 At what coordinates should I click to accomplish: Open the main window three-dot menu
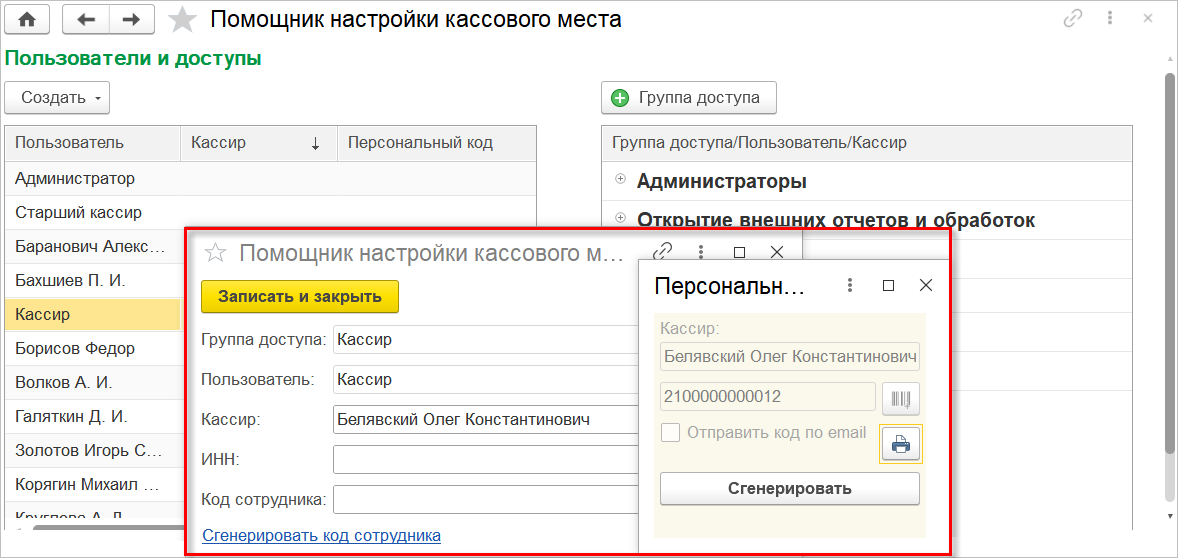click(x=1111, y=19)
